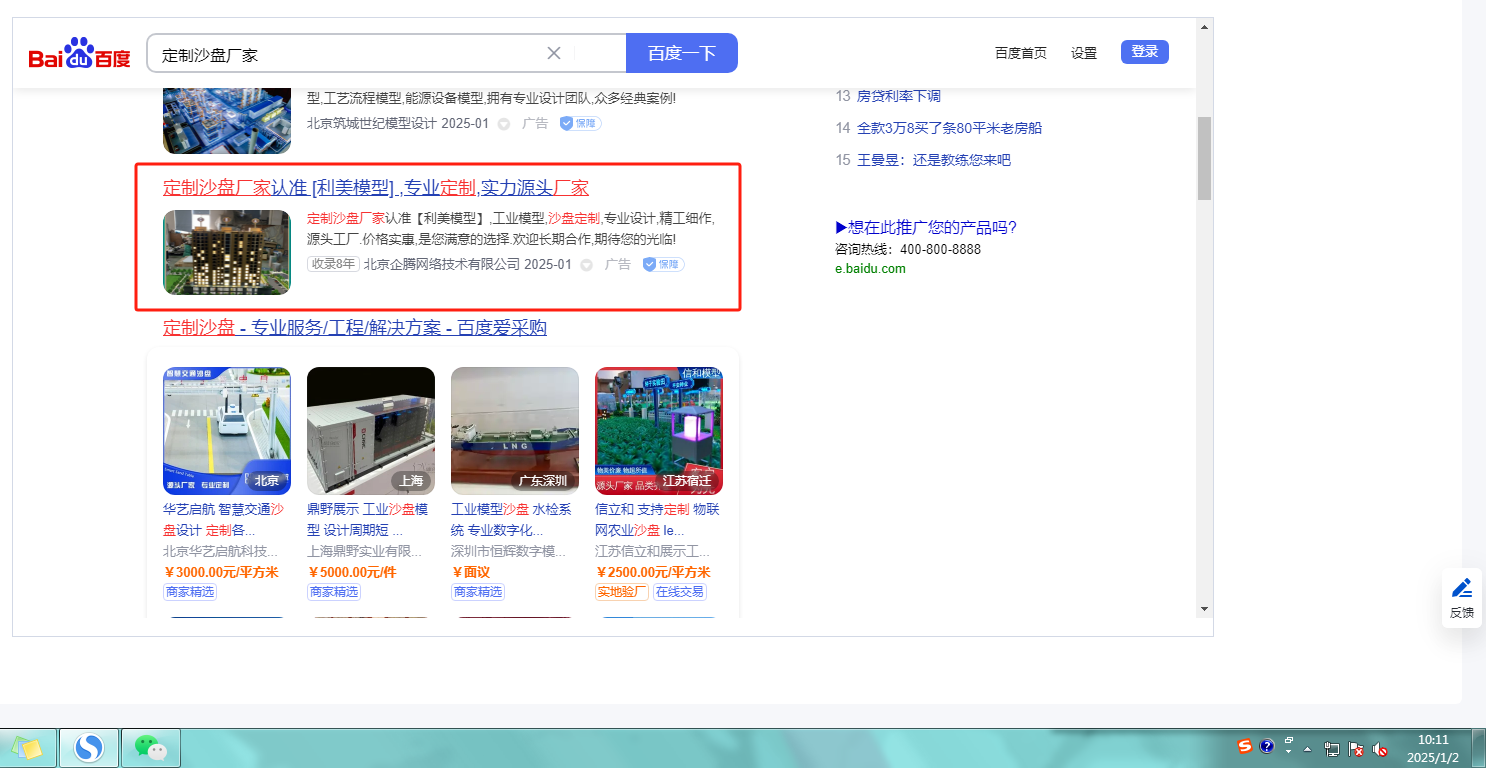Click price ¥5000.00元/件
1486x768 pixels.
tap(352, 572)
